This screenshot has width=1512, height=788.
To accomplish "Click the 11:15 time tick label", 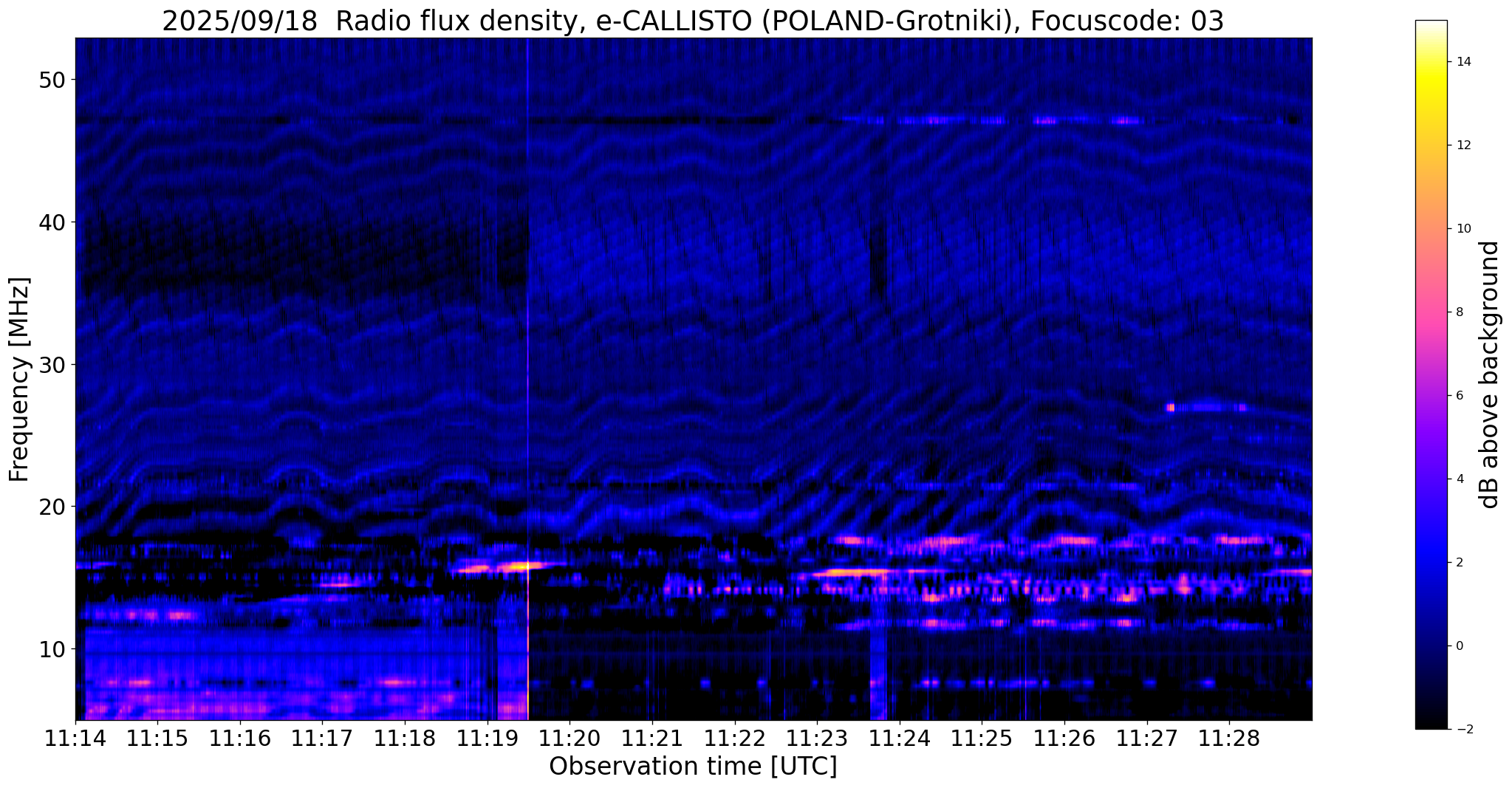I will [x=157, y=739].
